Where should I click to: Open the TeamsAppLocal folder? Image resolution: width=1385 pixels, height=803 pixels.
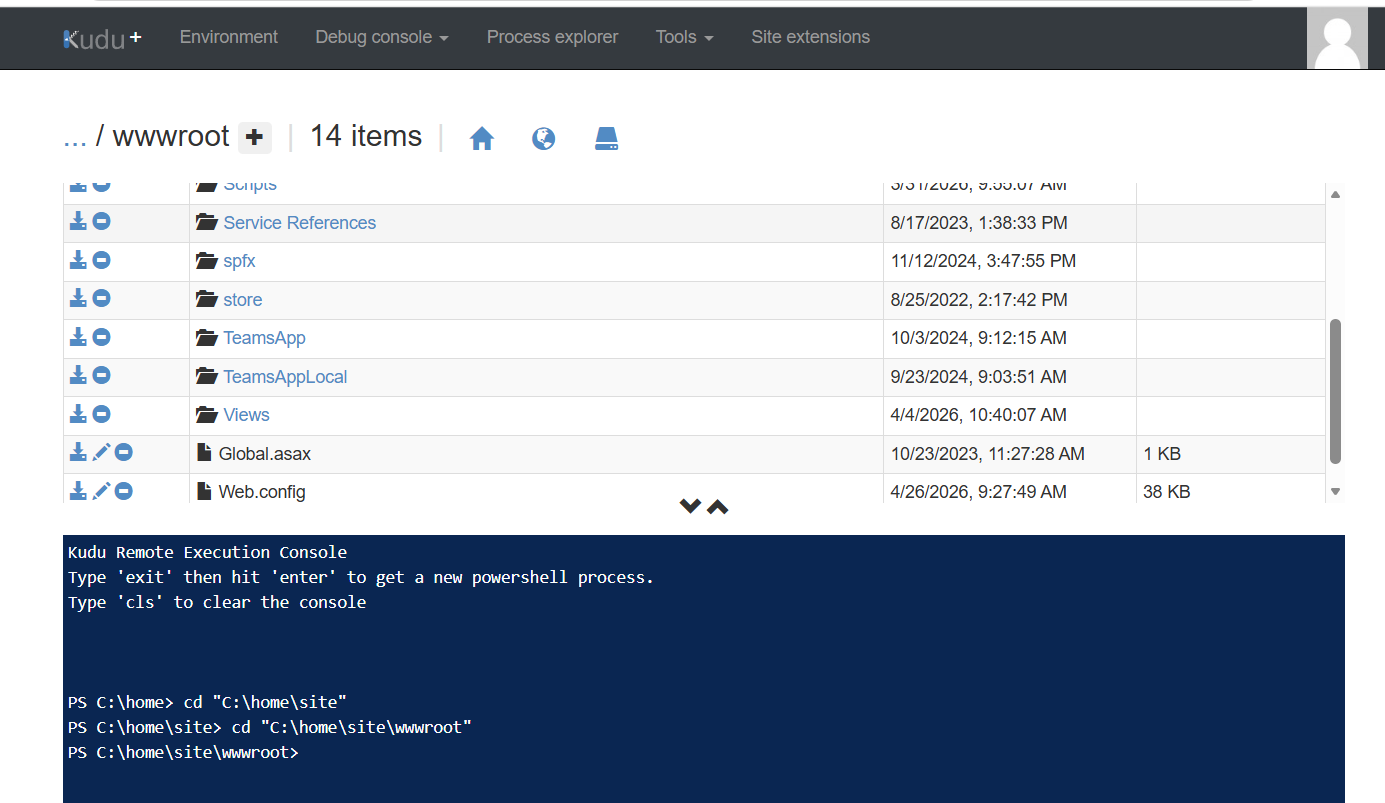285,377
